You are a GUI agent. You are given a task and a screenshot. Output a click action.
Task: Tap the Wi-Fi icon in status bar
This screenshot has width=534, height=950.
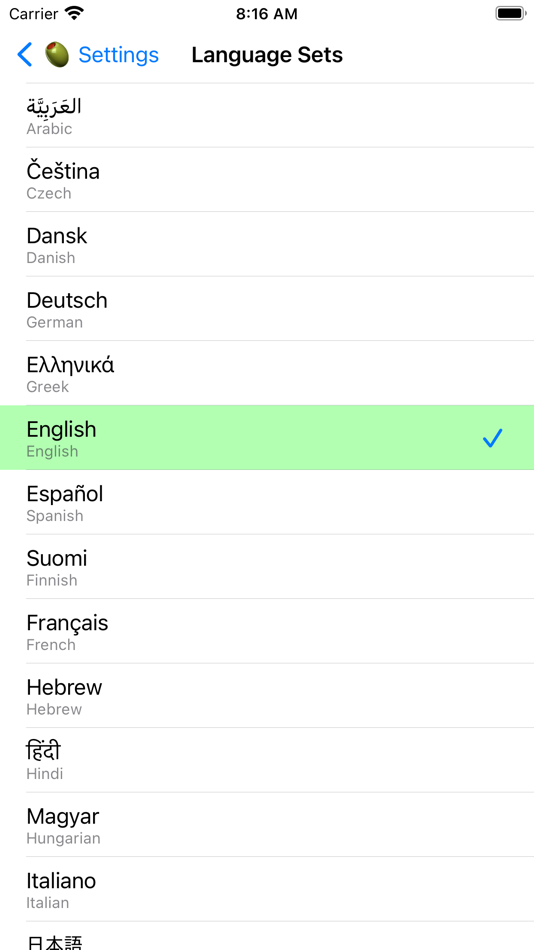pos(75,13)
